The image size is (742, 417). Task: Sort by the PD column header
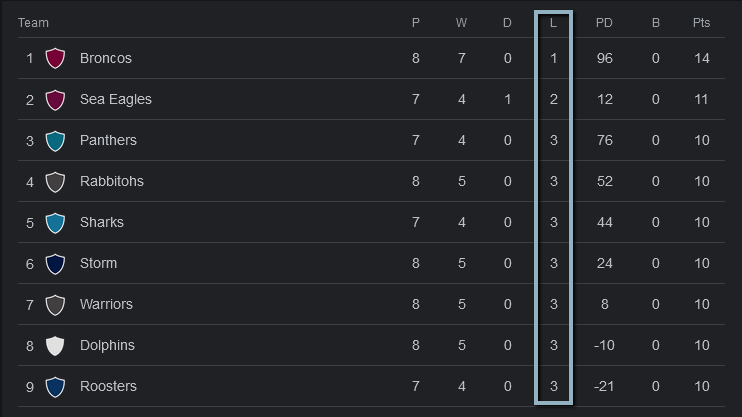(x=604, y=23)
